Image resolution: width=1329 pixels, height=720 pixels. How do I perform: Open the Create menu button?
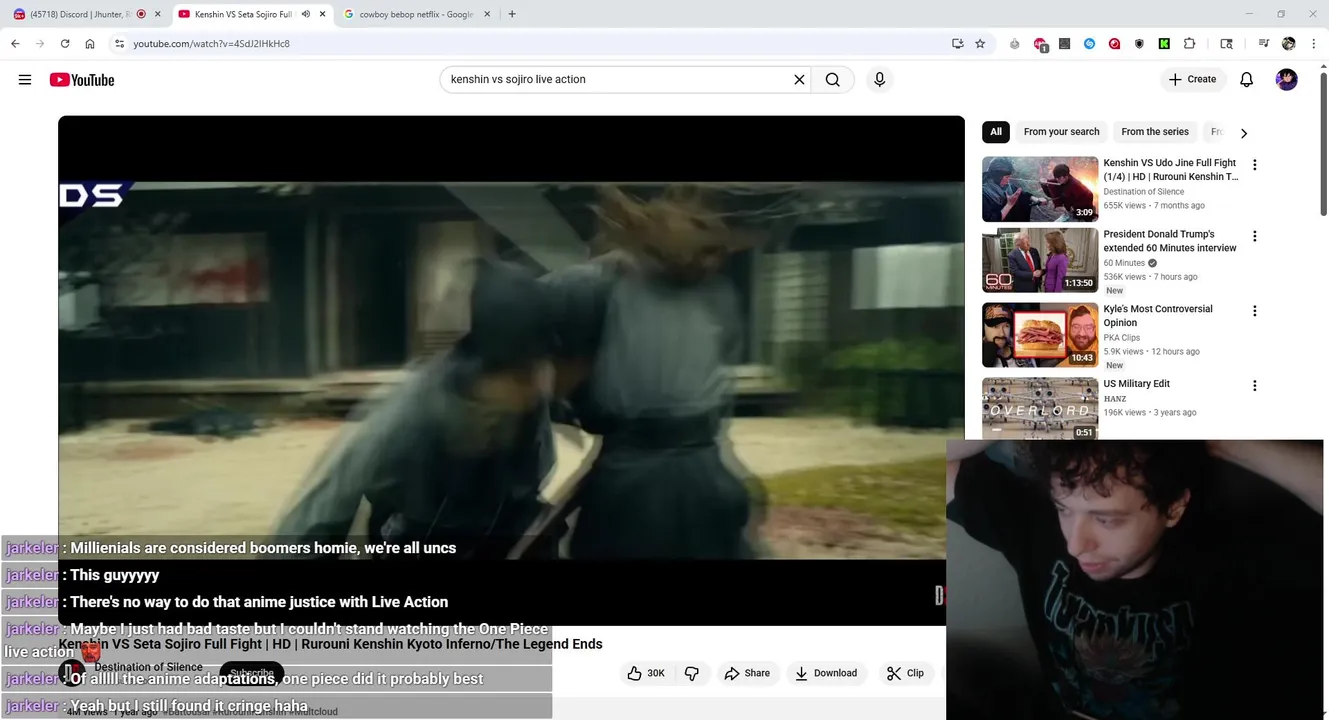[x=1193, y=80]
